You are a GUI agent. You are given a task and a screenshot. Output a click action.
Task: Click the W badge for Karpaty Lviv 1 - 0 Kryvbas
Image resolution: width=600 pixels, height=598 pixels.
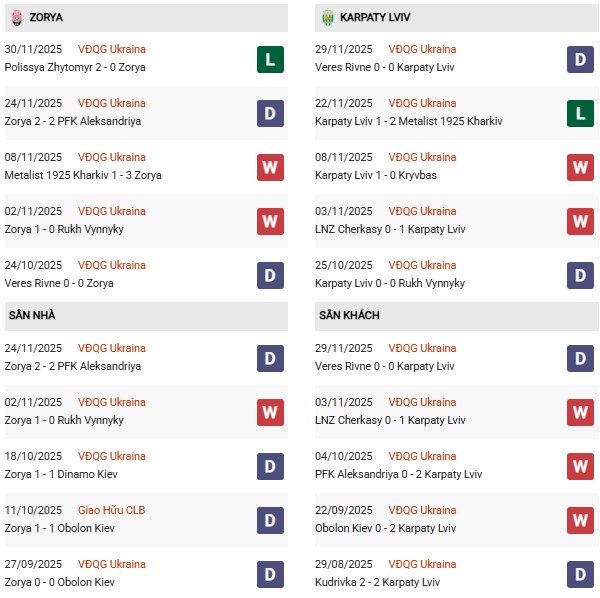coord(581,167)
